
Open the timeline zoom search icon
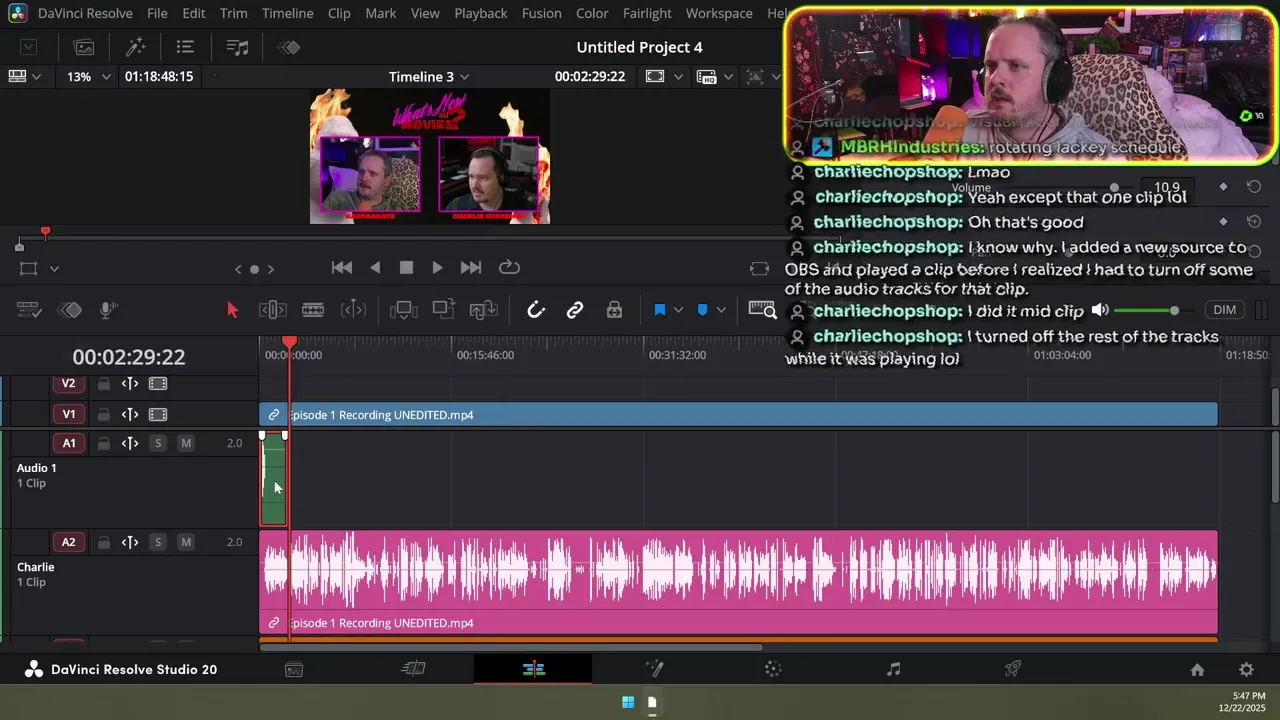coord(763,310)
